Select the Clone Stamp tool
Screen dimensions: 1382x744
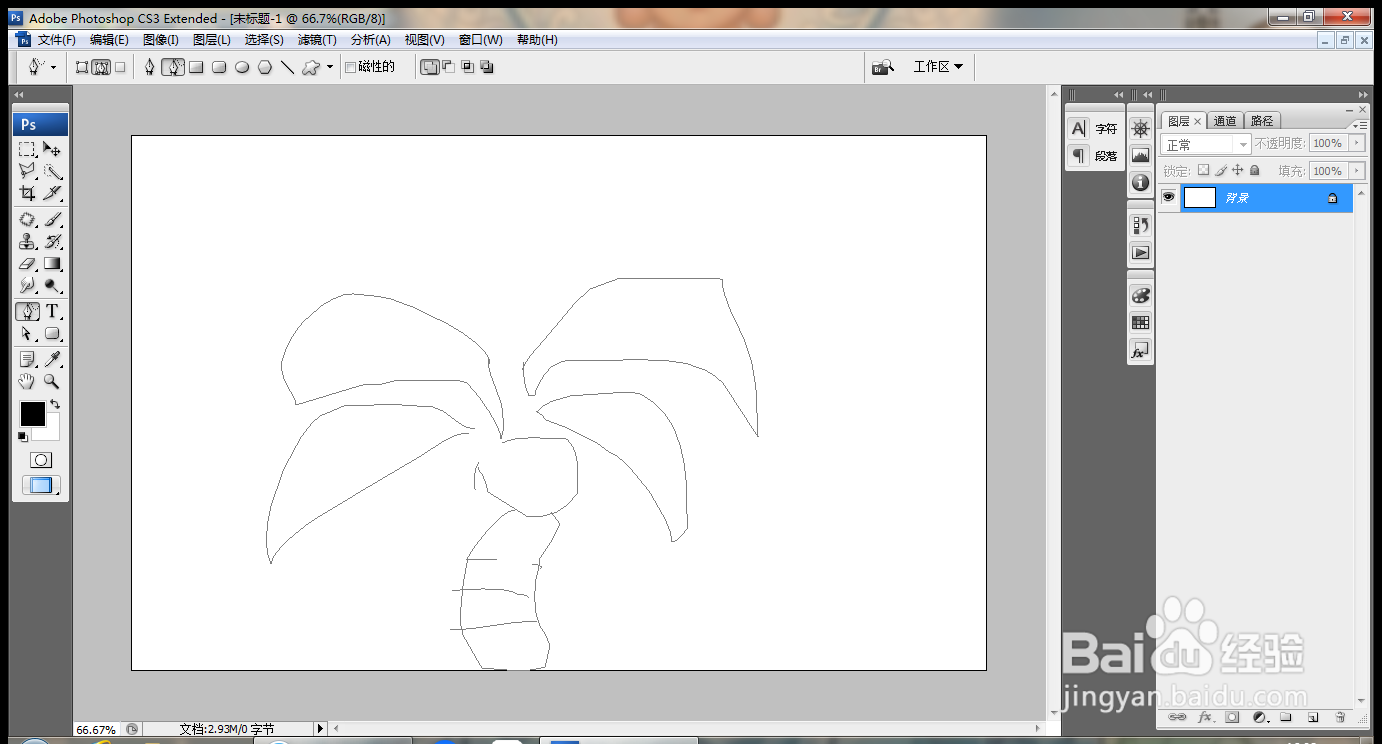(x=28, y=242)
